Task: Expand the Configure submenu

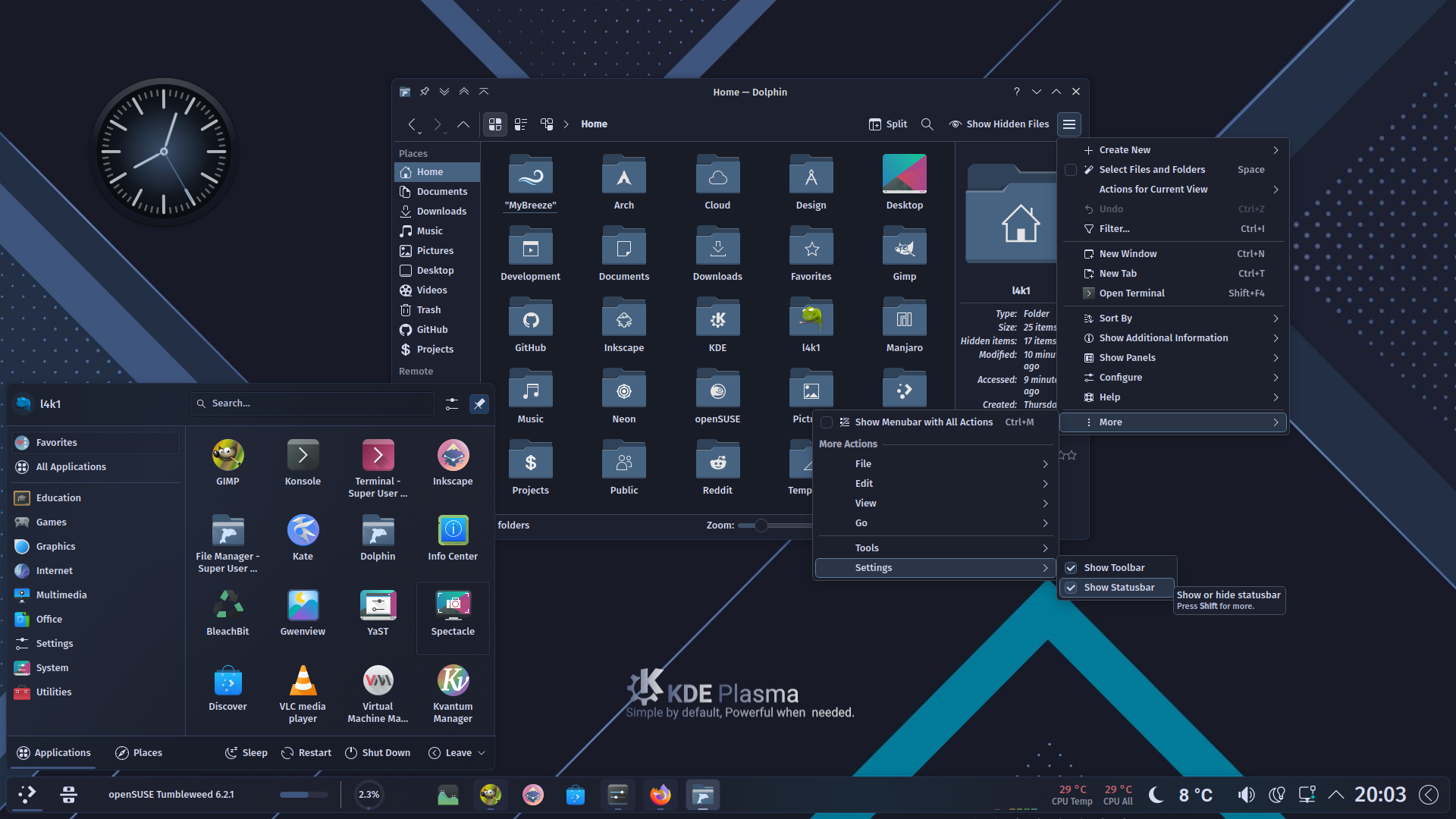Action: [x=1172, y=378]
